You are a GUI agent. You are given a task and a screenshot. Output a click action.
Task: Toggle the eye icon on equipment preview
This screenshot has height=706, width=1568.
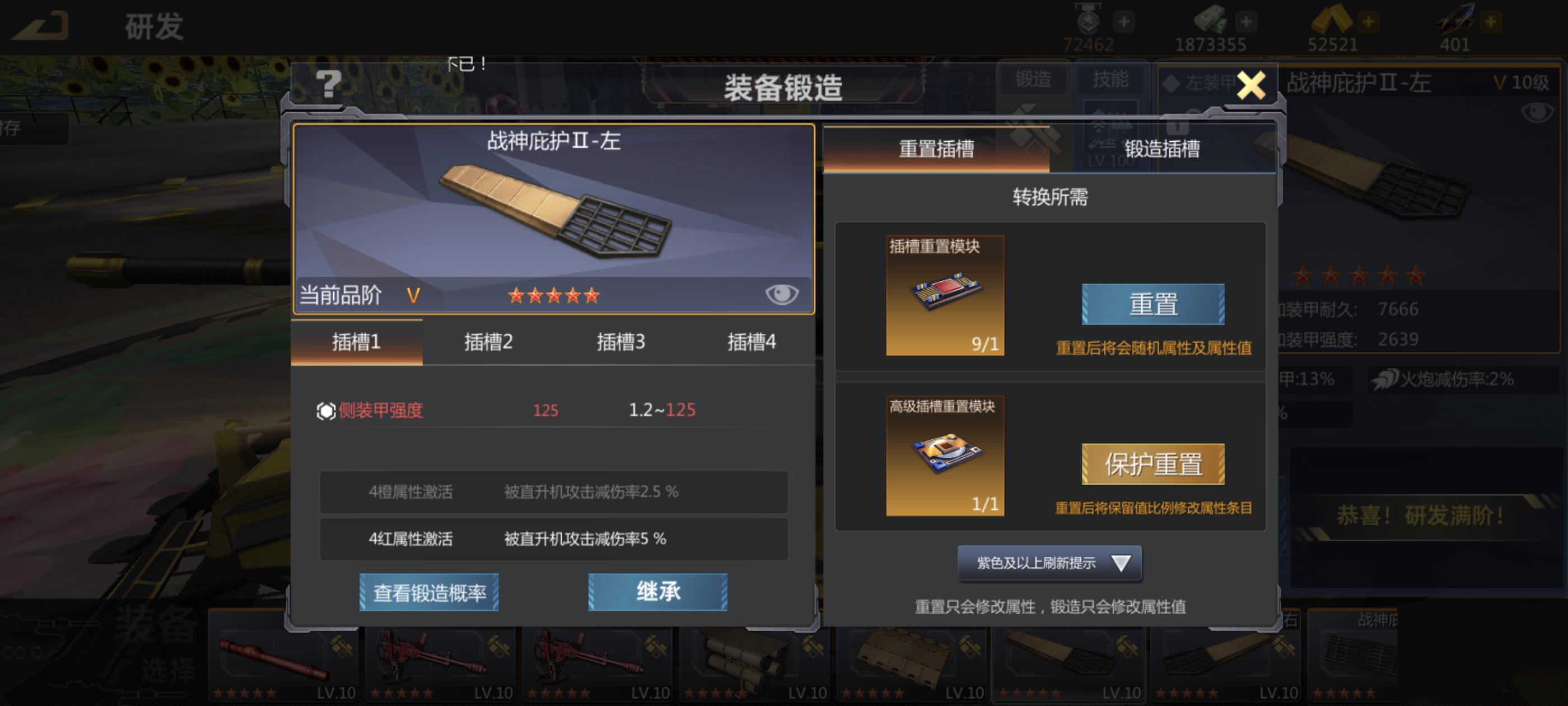click(782, 294)
